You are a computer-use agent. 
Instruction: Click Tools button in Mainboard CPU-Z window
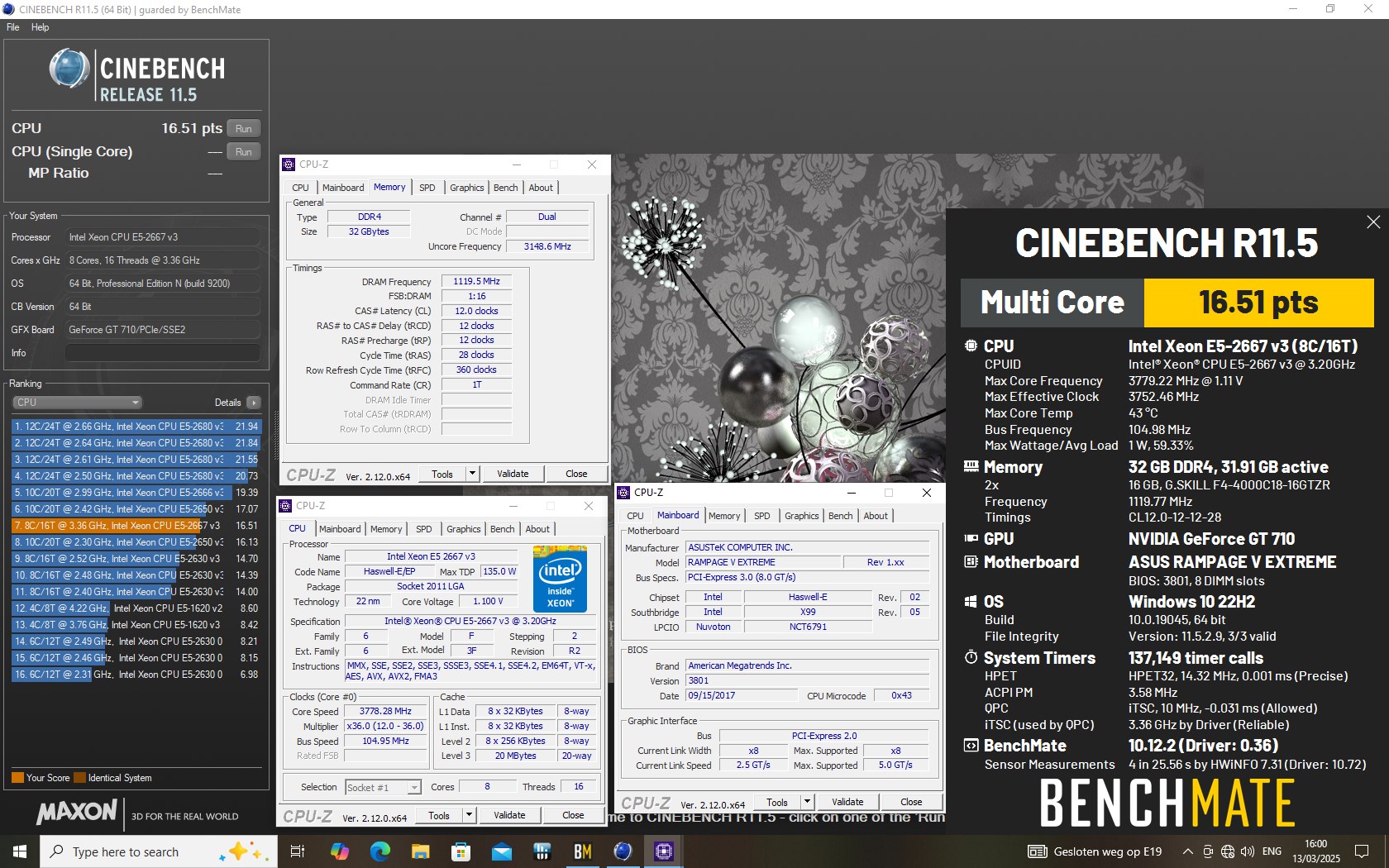[777, 802]
